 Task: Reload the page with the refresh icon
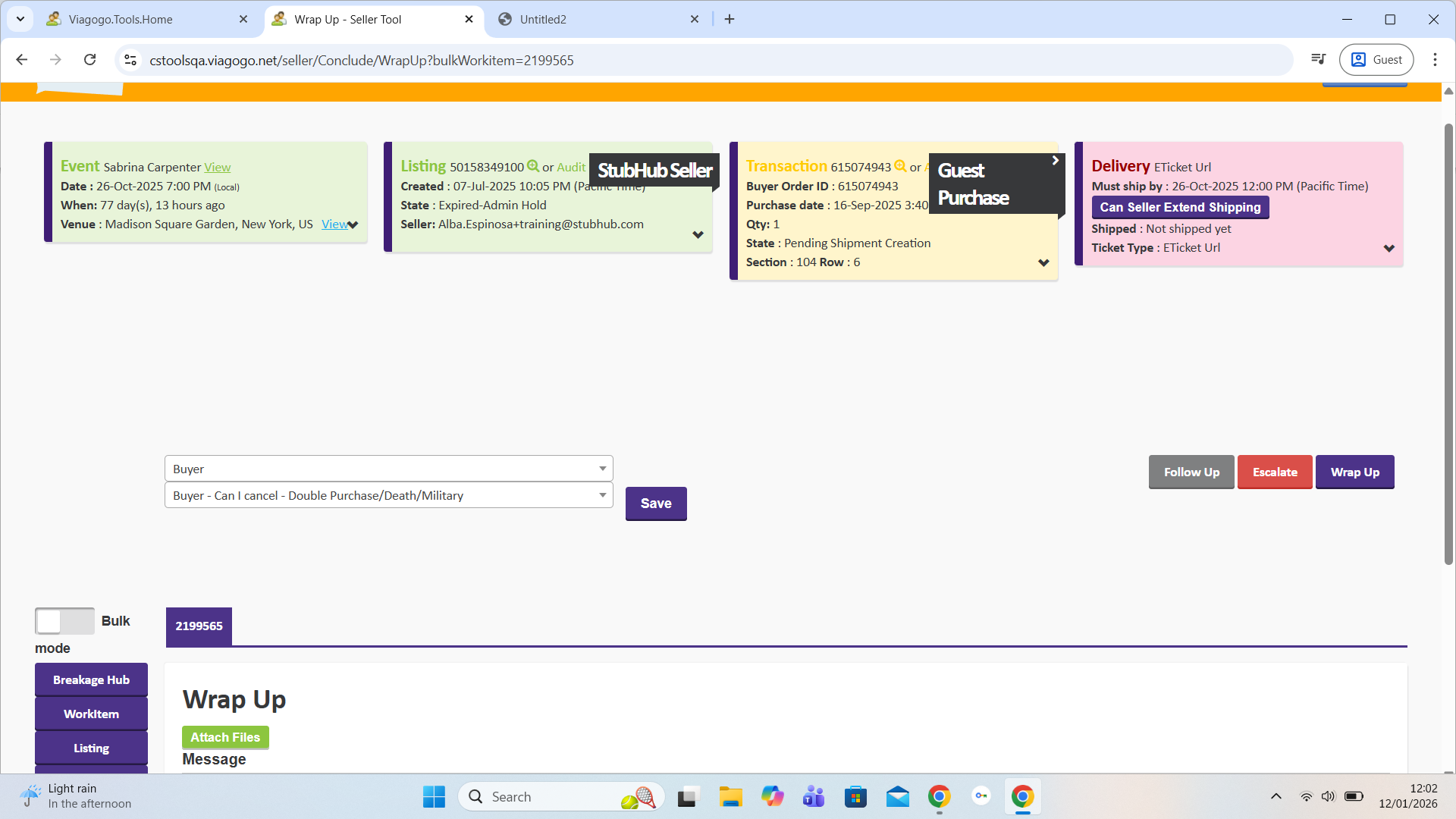[x=89, y=60]
